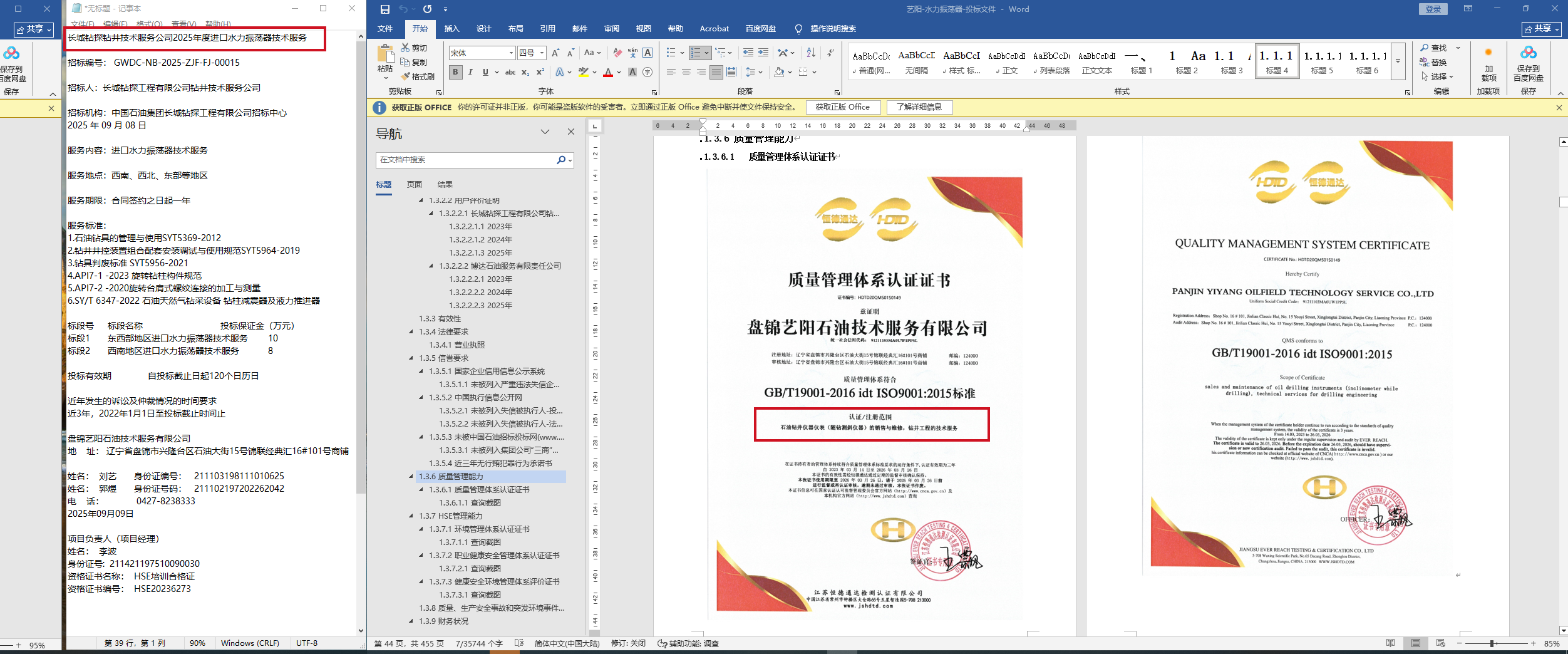Decrease the paragraph indent
Screen dimensions: 1568x654
[748, 53]
